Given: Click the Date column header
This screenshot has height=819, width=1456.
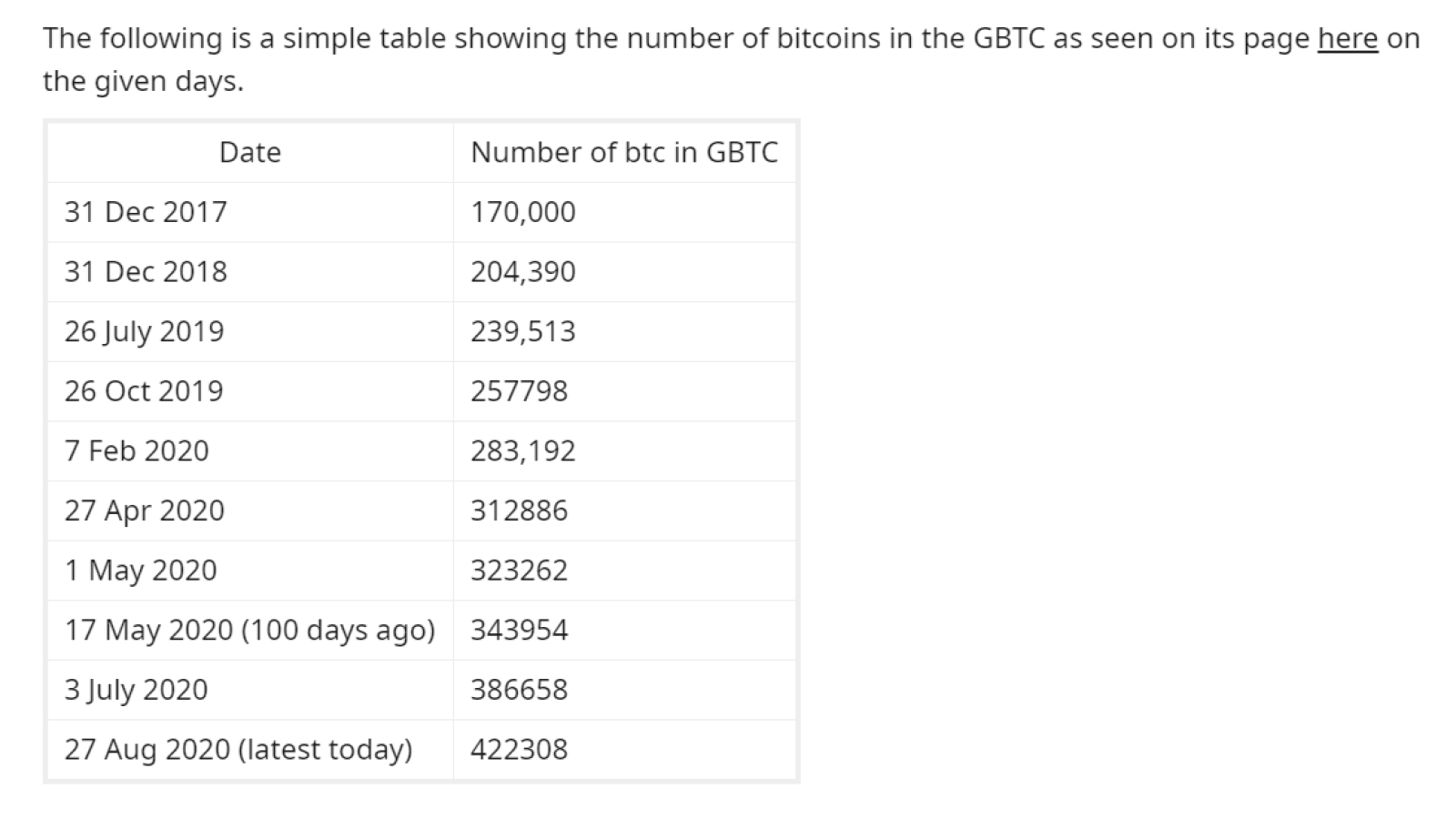Looking at the screenshot, I should point(250,152).
